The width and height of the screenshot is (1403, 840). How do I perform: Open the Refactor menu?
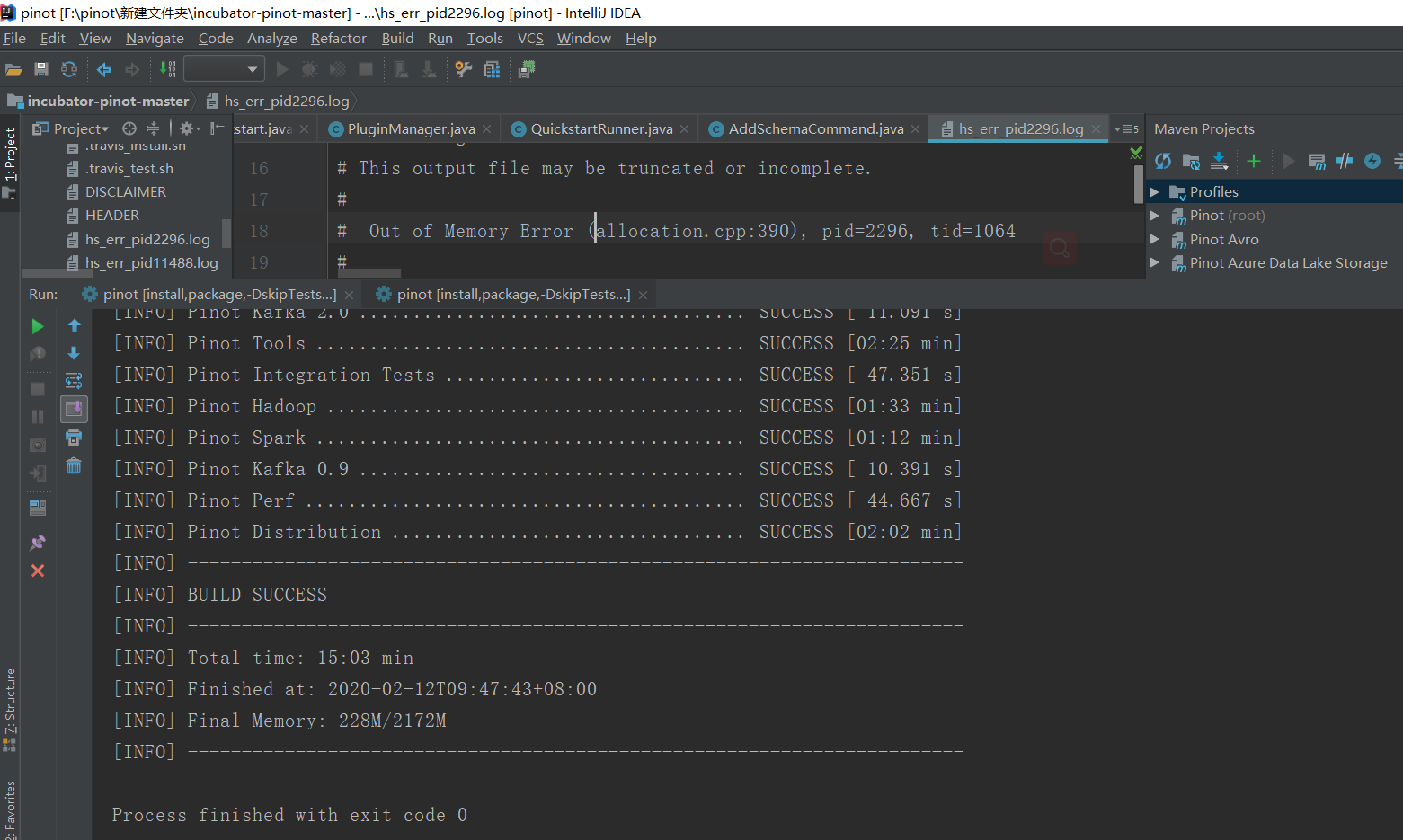339,38
